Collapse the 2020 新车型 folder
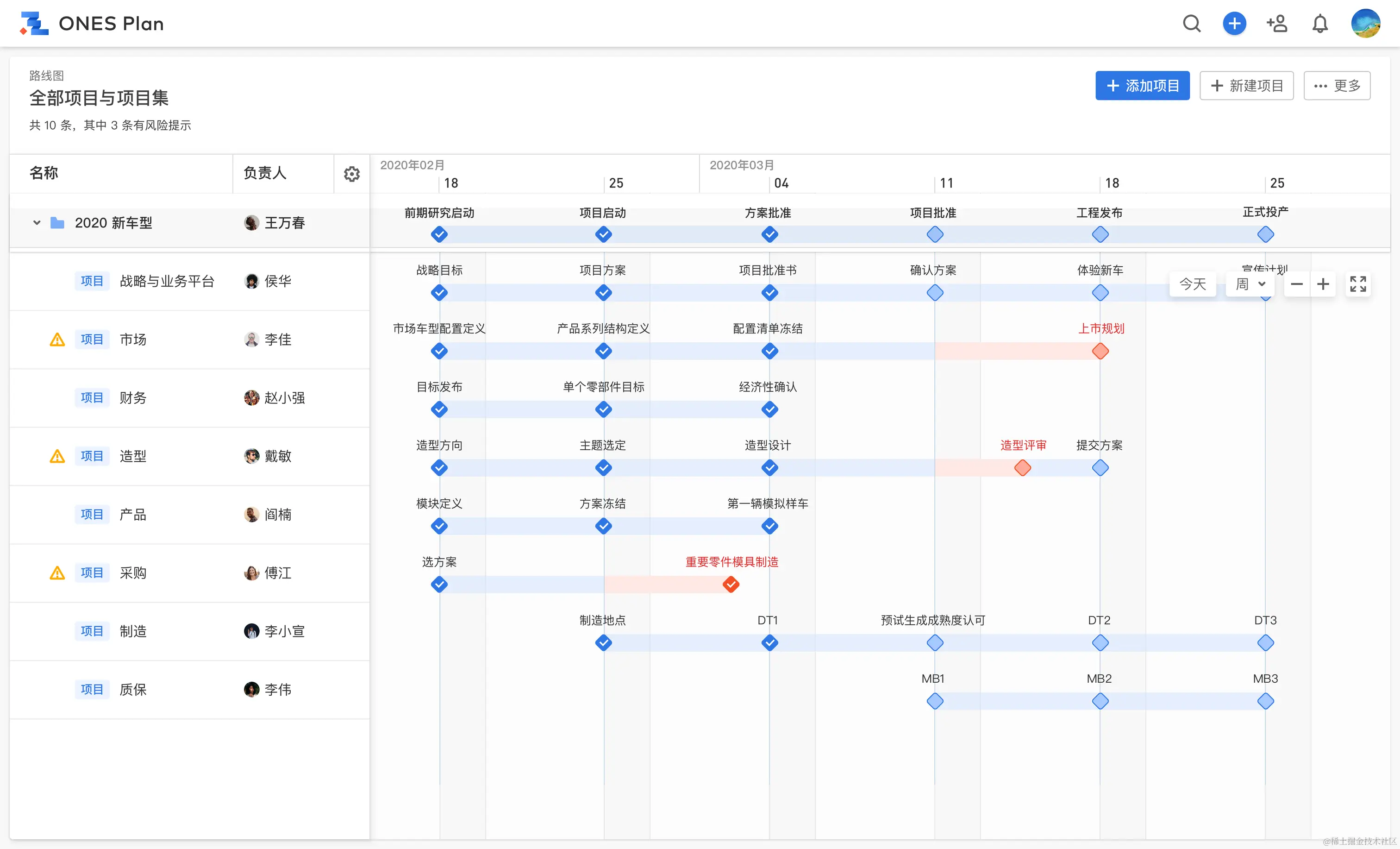Screen dimensions: 1400x849 point(37,223)
